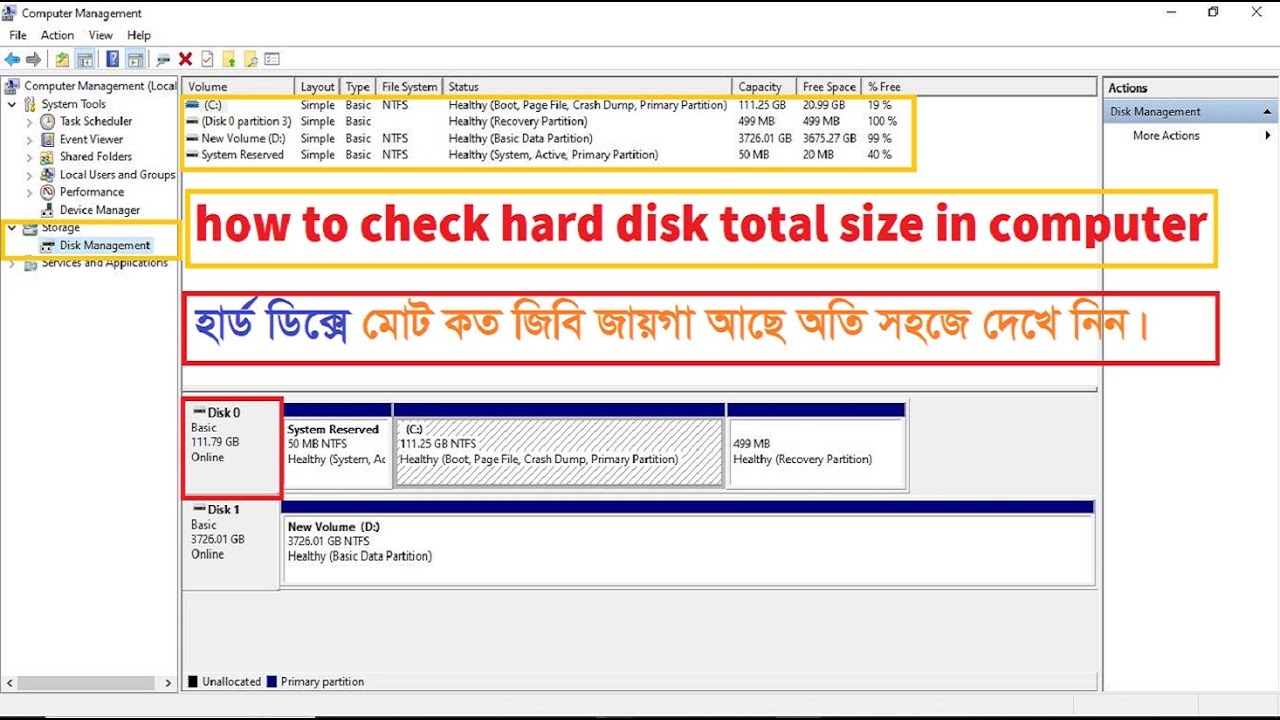Screen dimensions: 1280x720
Task: Select the Disk 0 label box
Action: pos(232,448)
